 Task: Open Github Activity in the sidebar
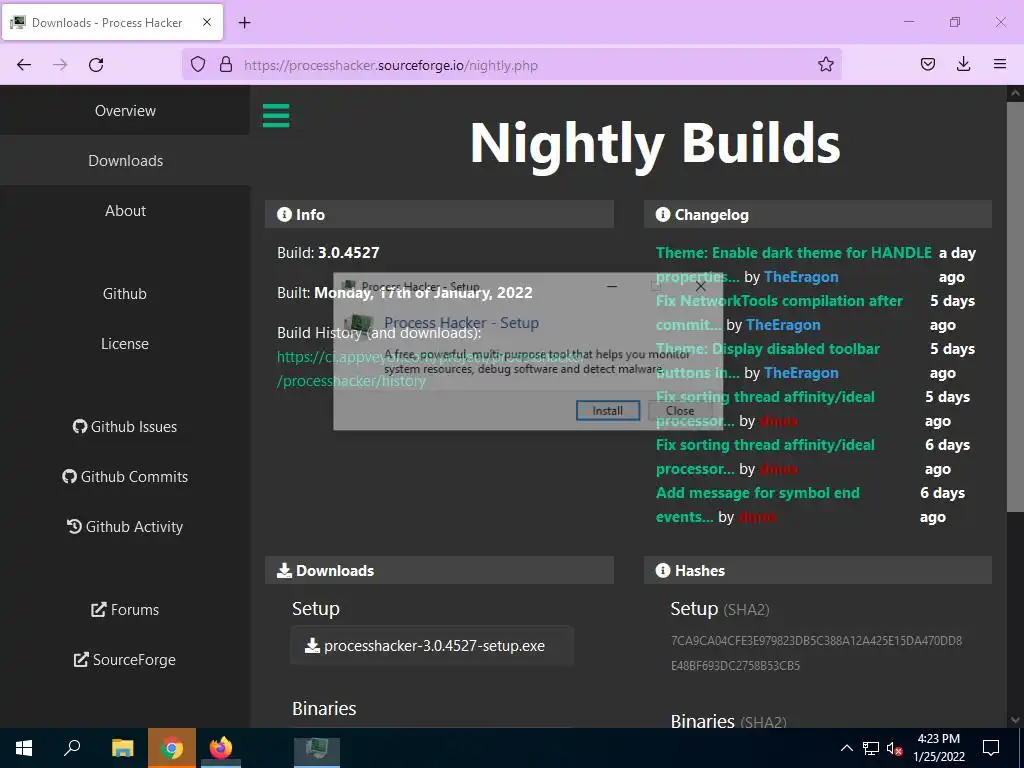pyautogui.click(x=125, y=526)
